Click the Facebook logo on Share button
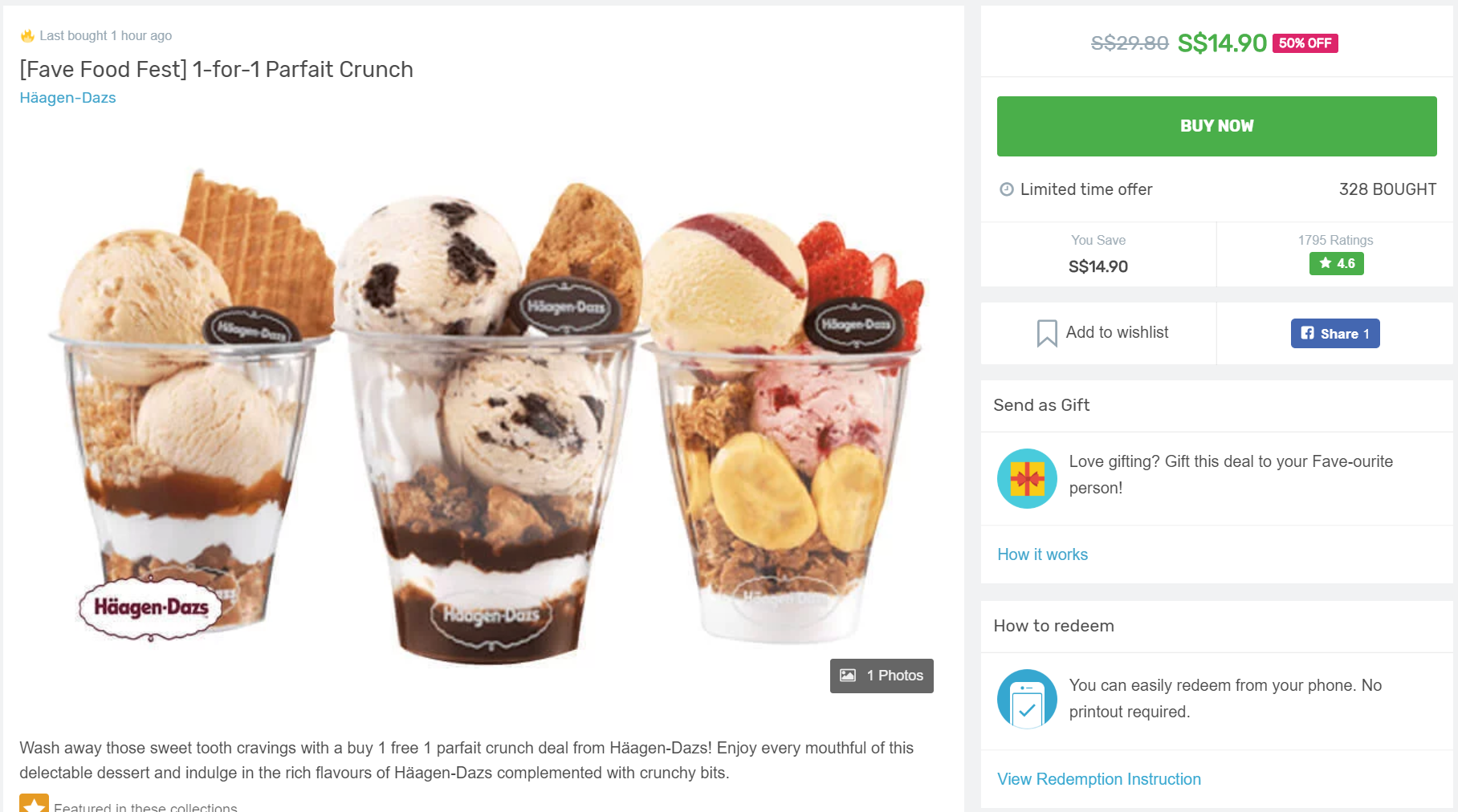Viewport: 1458px width, 812px height. coord(1308,333)
